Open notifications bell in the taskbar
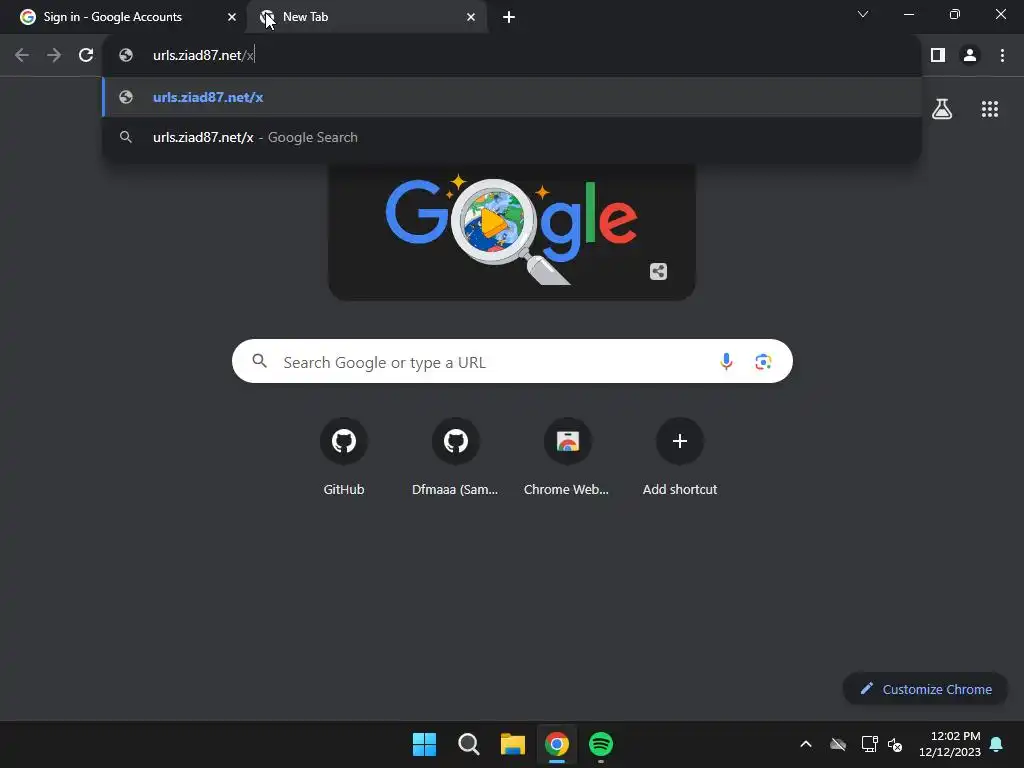The width and height of the screenshot is (1024, 768). click(x=997, y=744)
